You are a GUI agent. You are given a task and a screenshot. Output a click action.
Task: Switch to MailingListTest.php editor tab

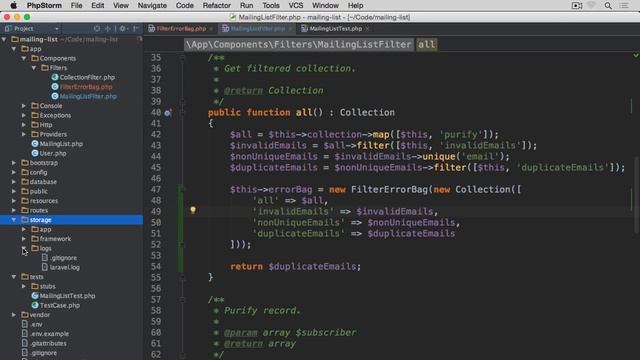tap(335, 29)
